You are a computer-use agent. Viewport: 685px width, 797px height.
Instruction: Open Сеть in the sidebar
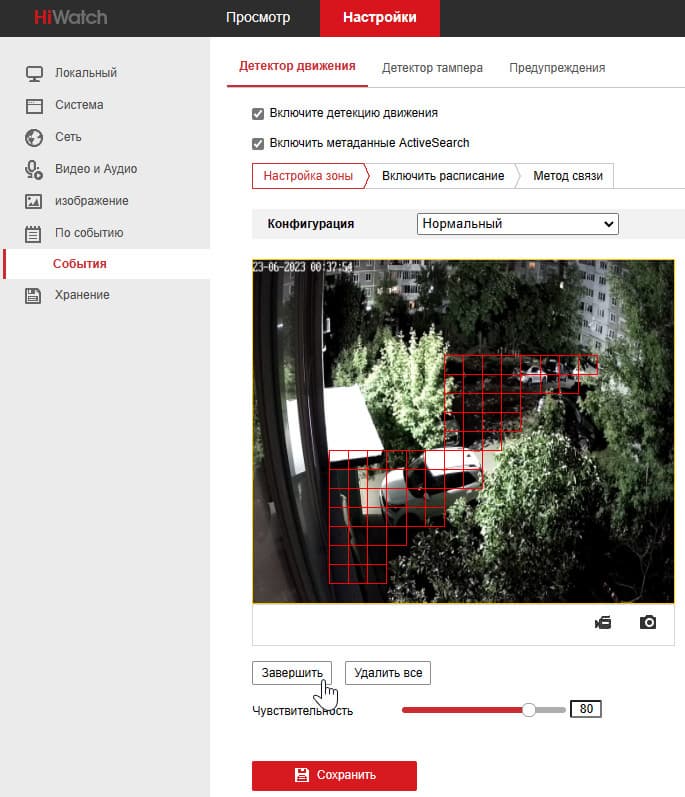coord(68,137)
